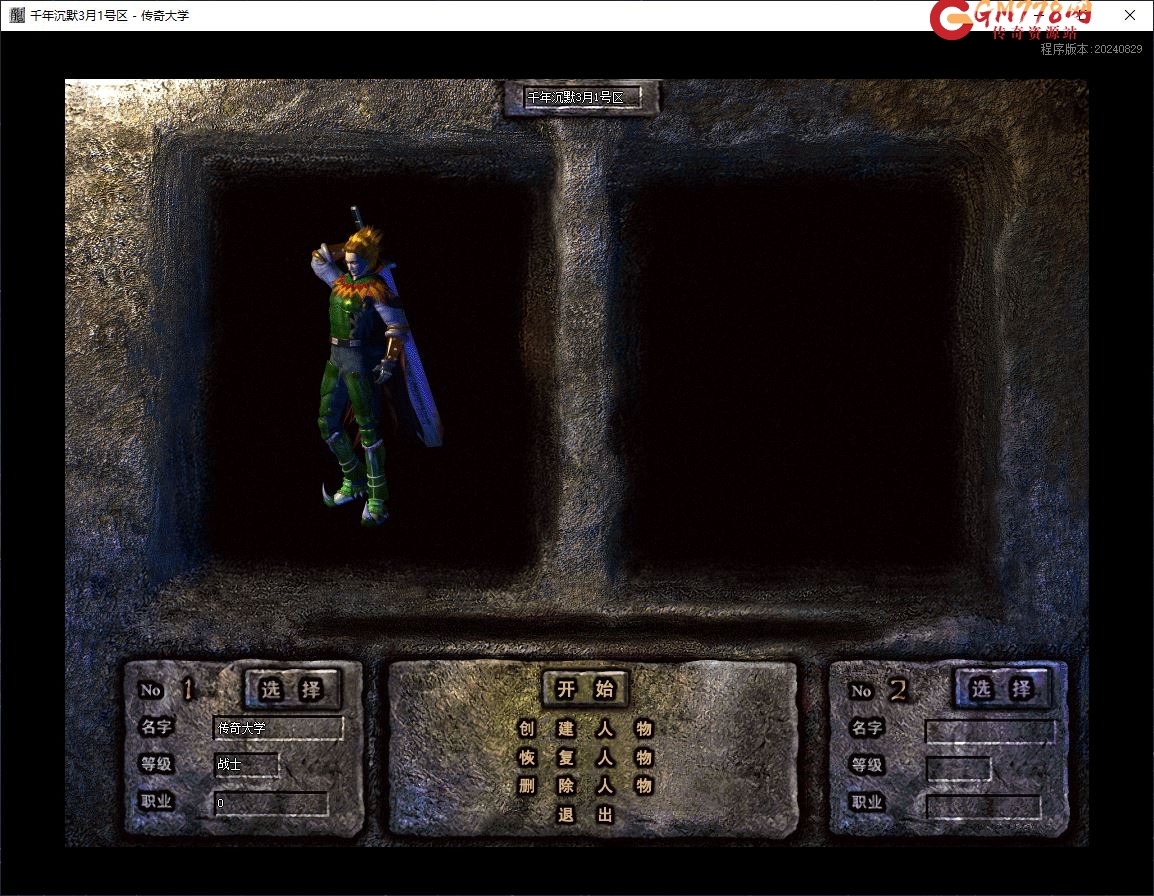Screen dimensions: 1154x896
Task: Start the game with the 开始 button
Action: click(585, 688)
